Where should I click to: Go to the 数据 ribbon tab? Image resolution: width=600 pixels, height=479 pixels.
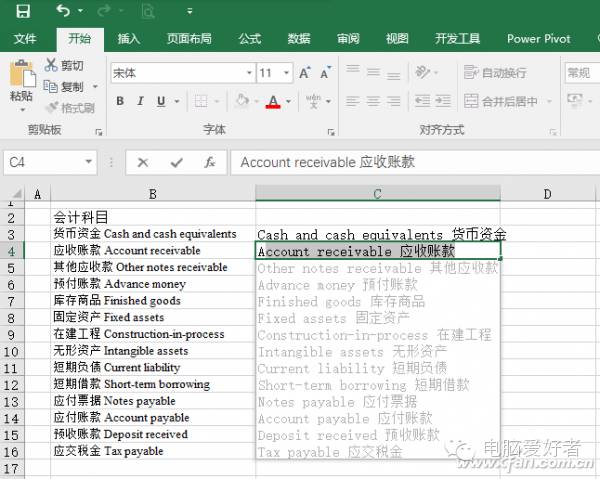[x=299, y=39]
